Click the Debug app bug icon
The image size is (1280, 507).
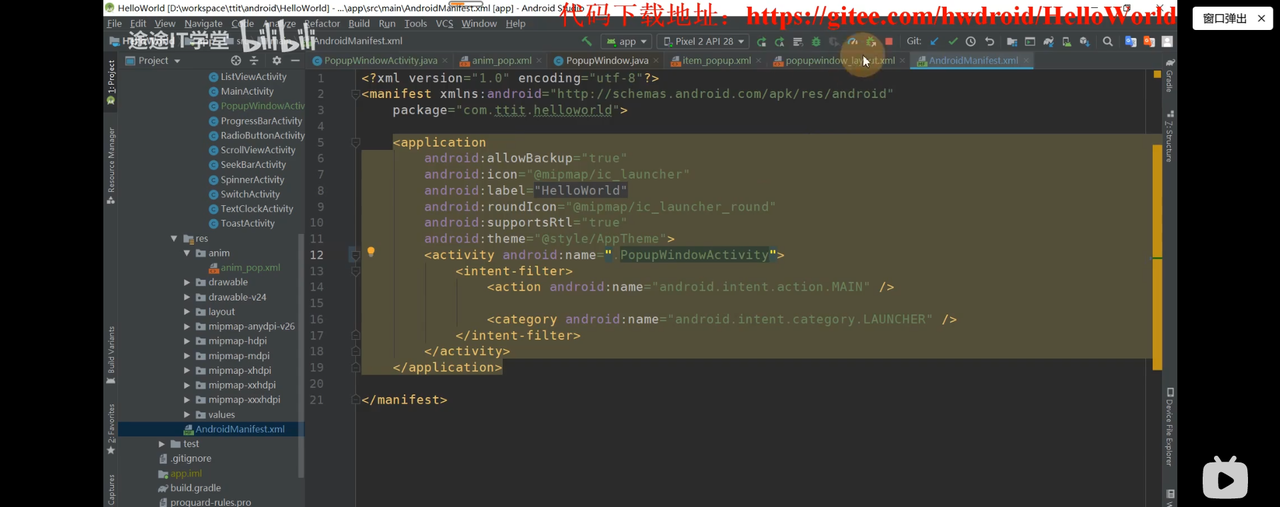[x=815, y=42]
